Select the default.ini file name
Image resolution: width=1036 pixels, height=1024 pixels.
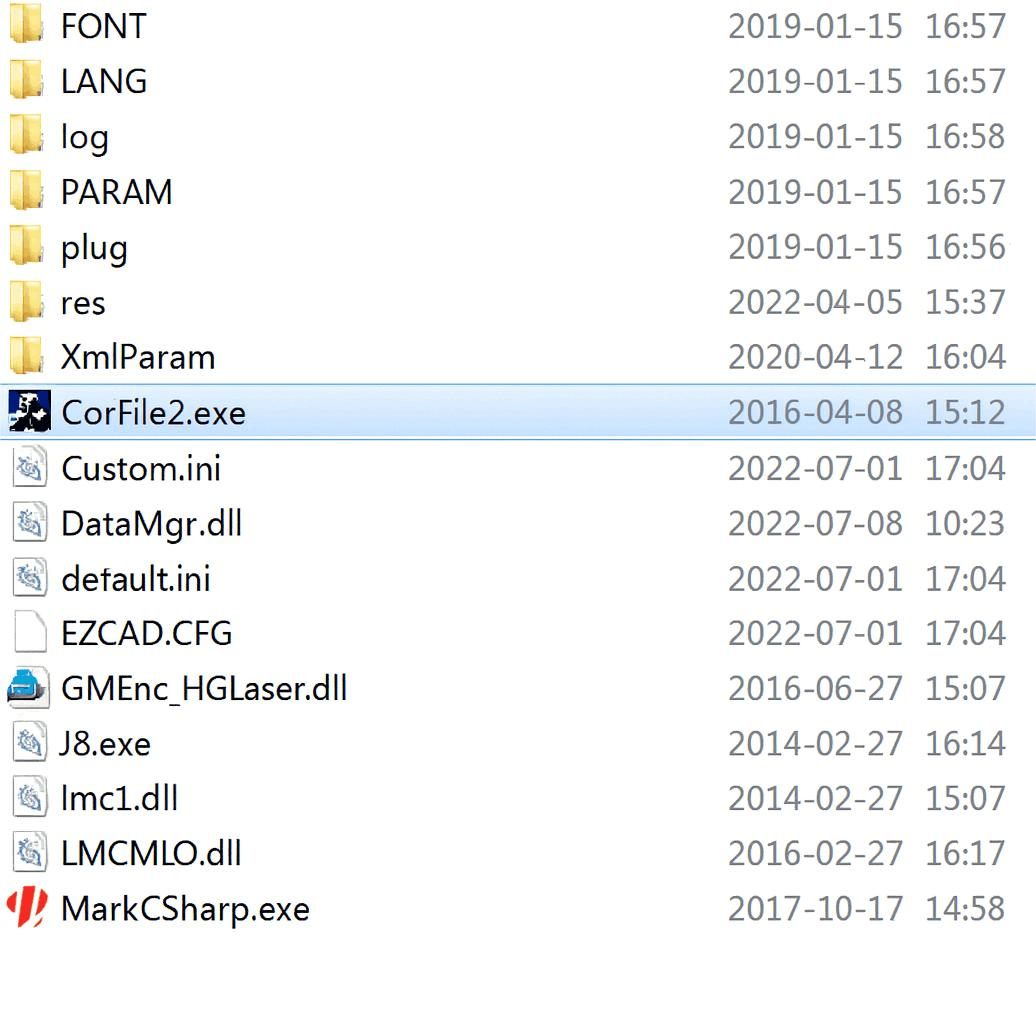pos(135,579)
